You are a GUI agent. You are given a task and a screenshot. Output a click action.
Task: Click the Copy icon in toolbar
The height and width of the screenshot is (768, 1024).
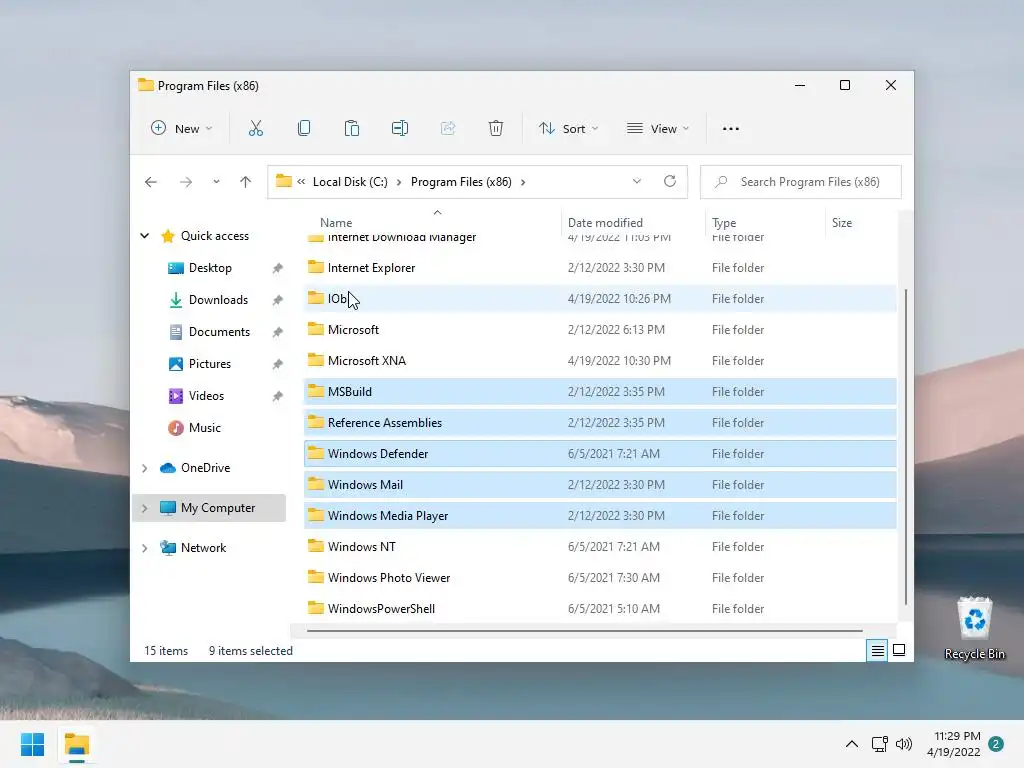304,129
